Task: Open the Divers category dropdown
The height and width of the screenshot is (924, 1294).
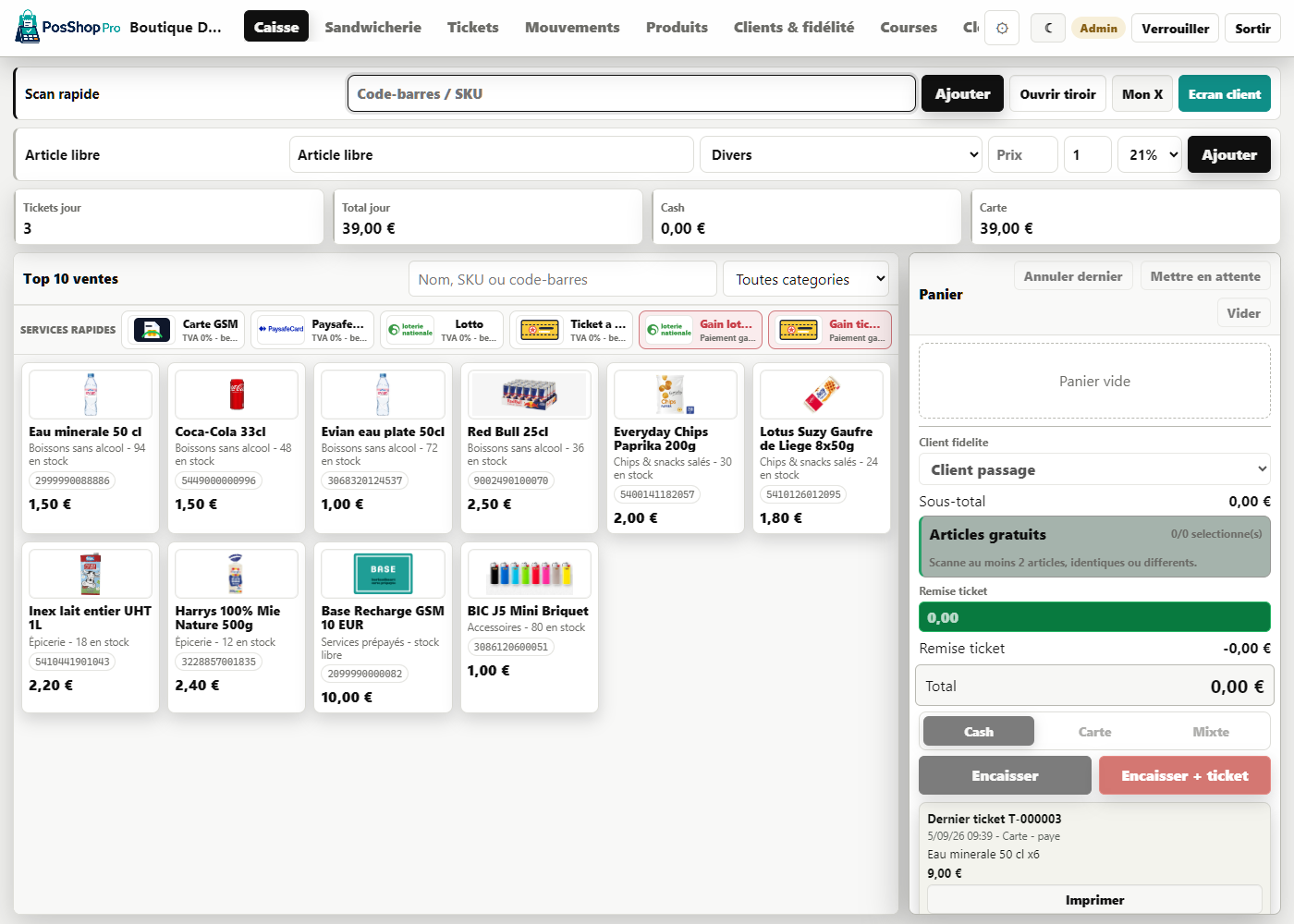Action: tap(843, 154)
